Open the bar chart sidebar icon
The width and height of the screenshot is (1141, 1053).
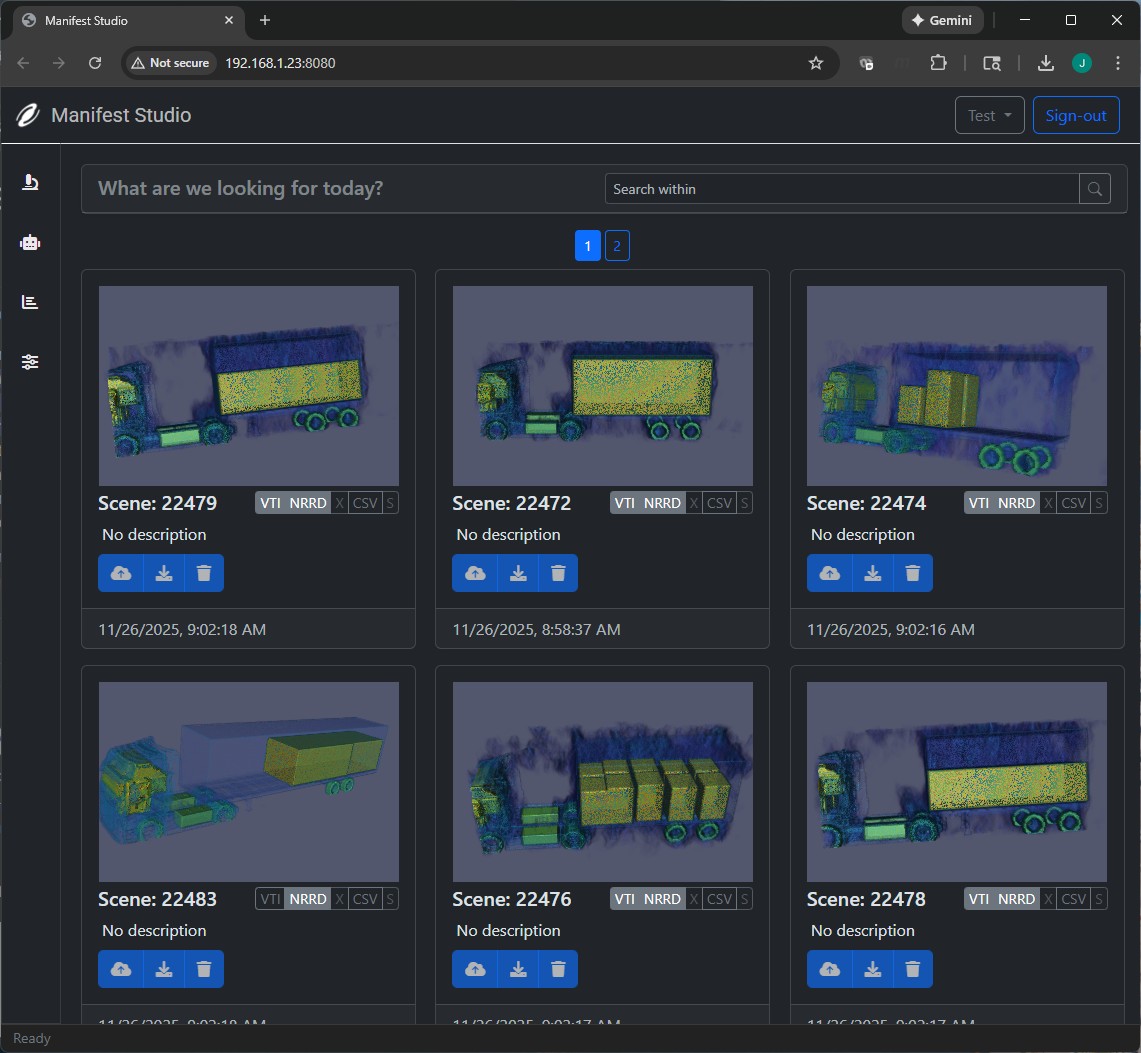[x=30, y=302]
